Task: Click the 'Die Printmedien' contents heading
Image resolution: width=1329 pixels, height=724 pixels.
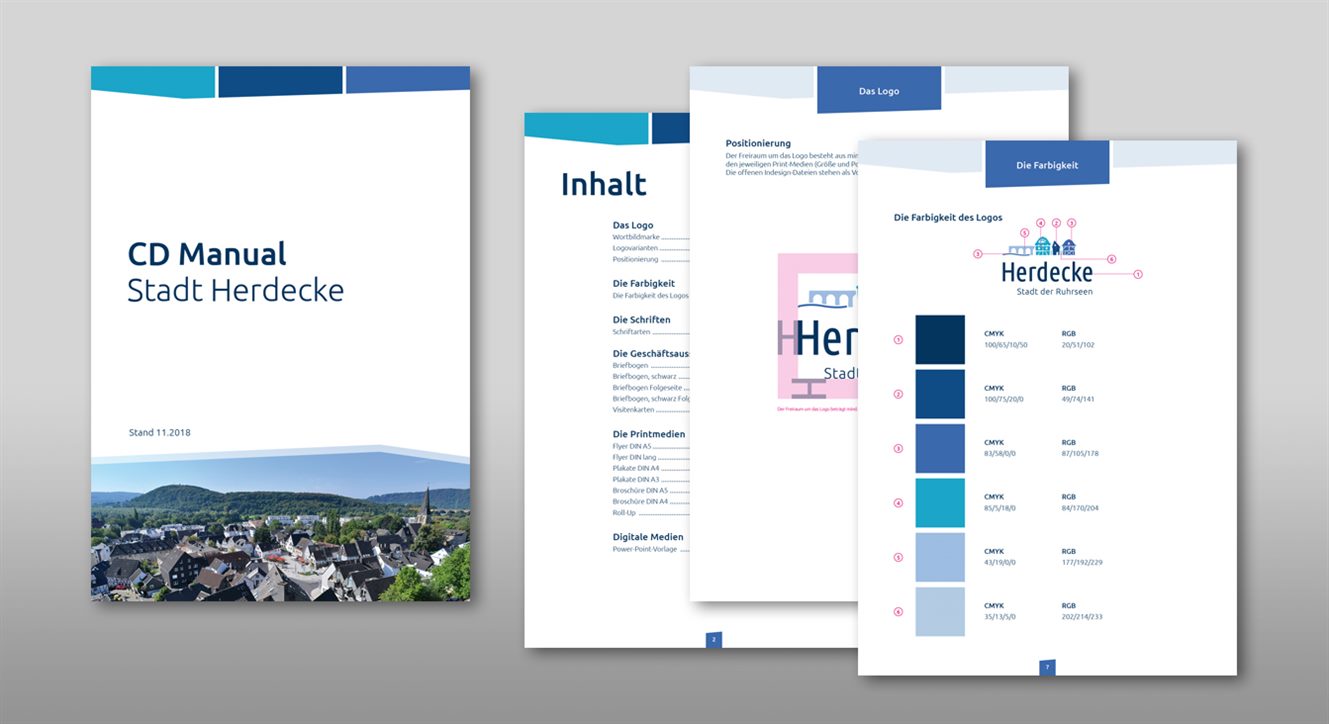Action: point(649,434)
